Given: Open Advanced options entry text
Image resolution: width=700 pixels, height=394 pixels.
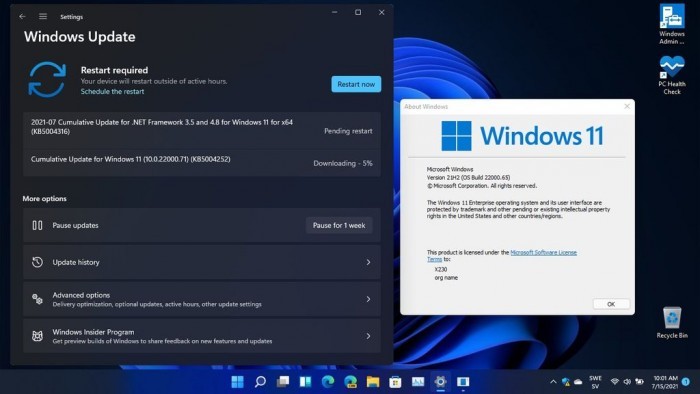Looking at the screenshot, I should (81, 295).
